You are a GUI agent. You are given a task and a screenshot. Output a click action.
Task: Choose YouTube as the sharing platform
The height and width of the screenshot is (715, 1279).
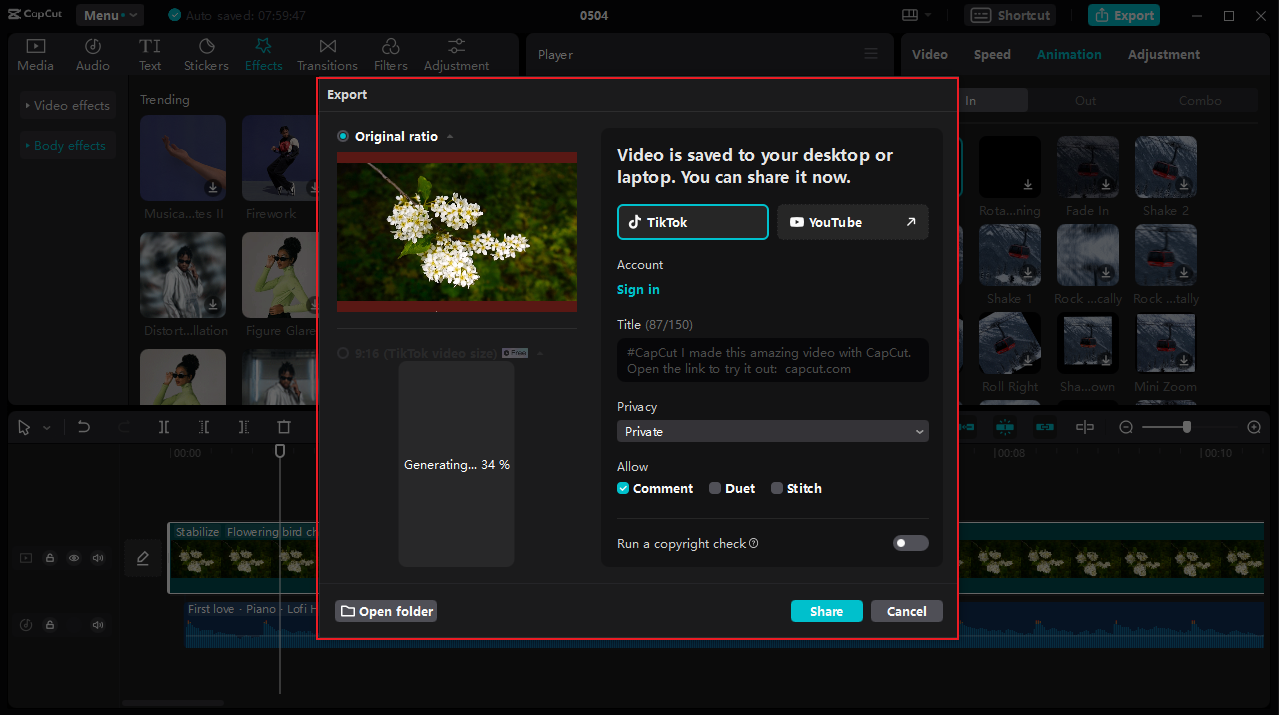853,222
